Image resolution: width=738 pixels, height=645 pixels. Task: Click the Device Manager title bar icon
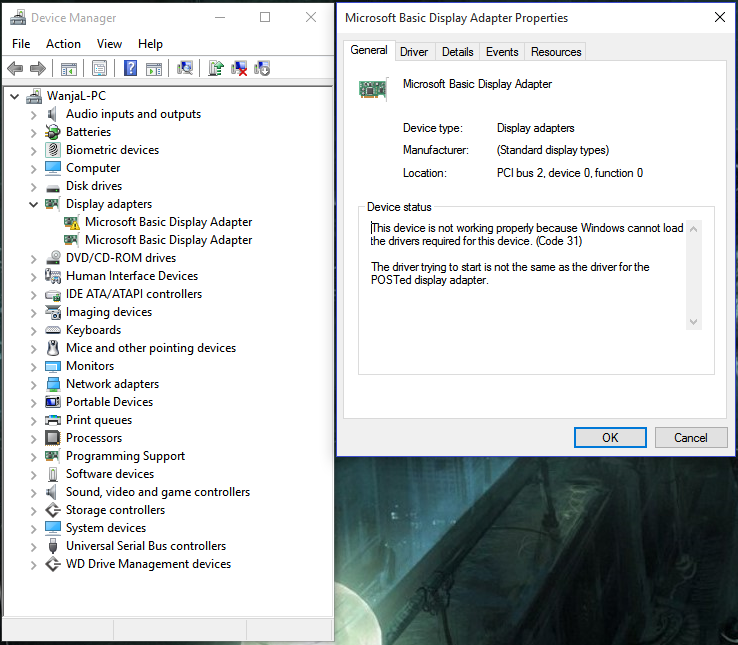[x=18, y=18]
